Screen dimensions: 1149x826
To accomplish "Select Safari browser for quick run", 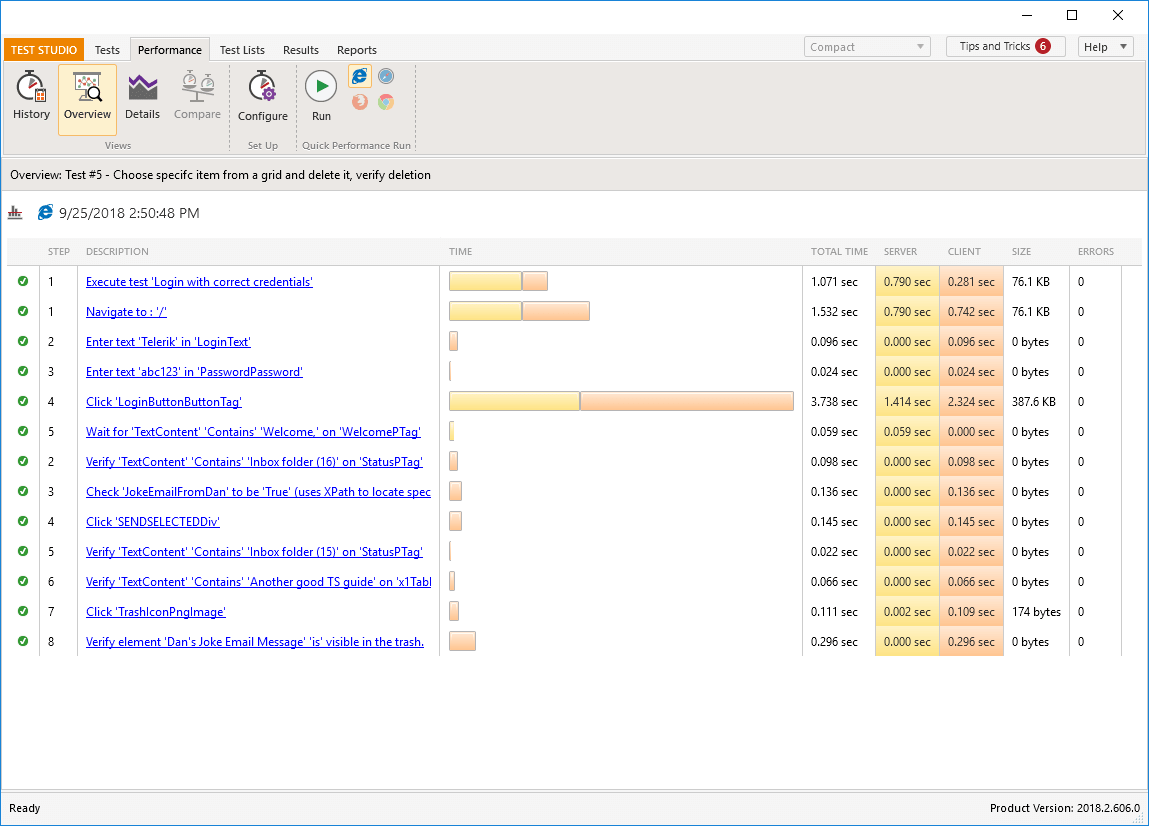I will pyautogui.click(x=385, y=77).
